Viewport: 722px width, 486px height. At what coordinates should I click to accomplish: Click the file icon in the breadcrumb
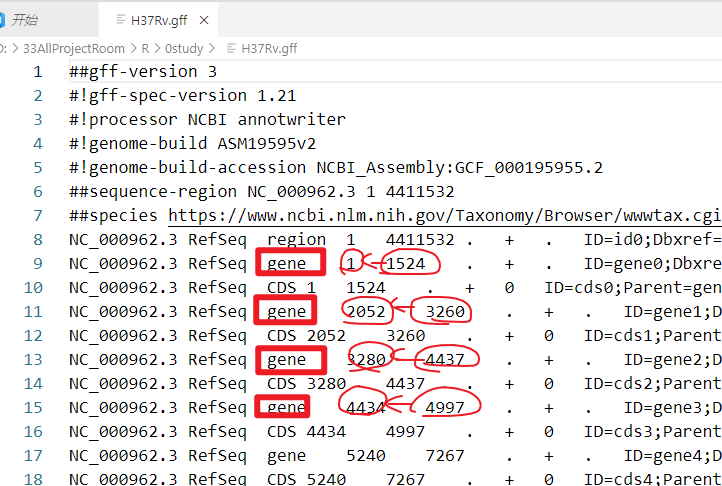(x=232, y=48)
